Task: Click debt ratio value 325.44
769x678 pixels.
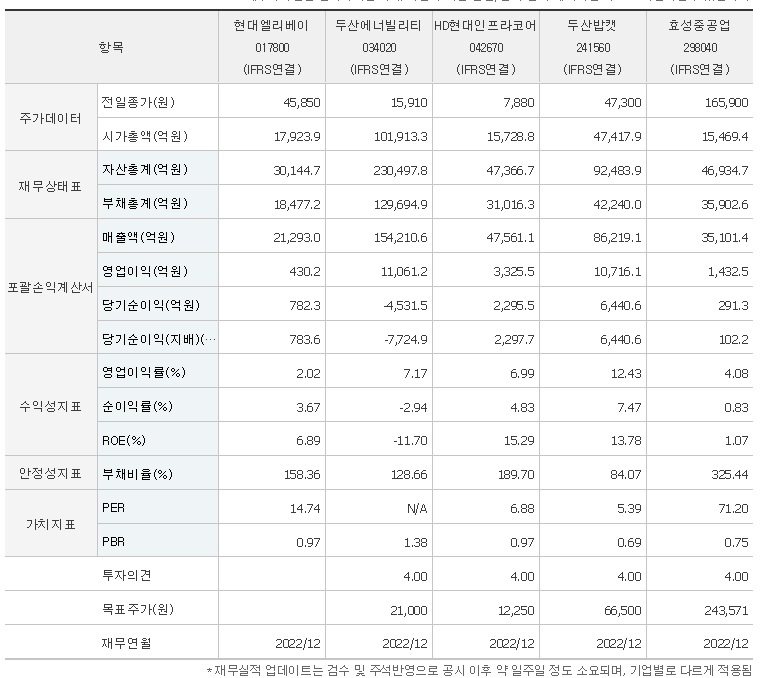Action: tap(730, 475)
